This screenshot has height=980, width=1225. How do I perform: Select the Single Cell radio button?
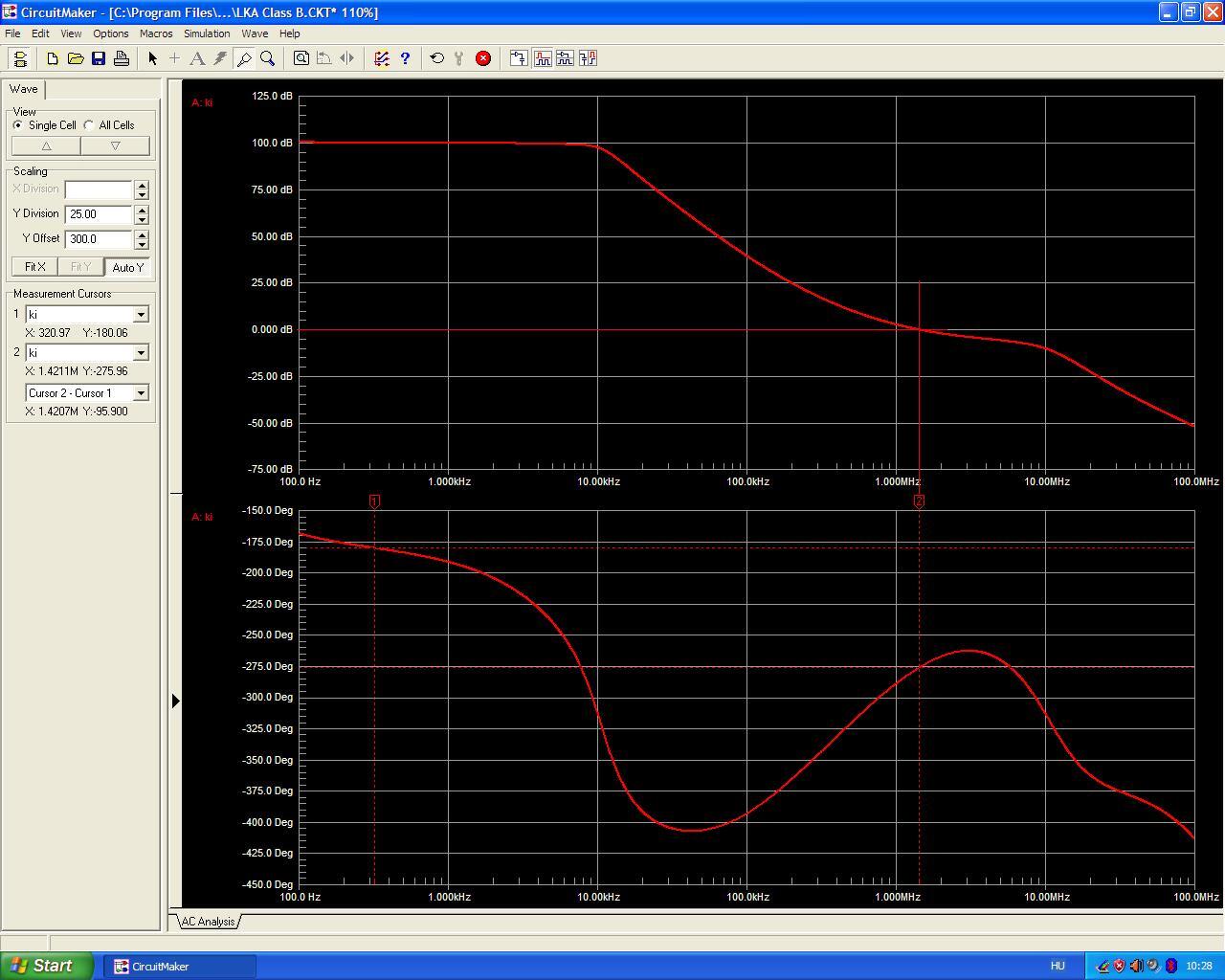[18, 125]
